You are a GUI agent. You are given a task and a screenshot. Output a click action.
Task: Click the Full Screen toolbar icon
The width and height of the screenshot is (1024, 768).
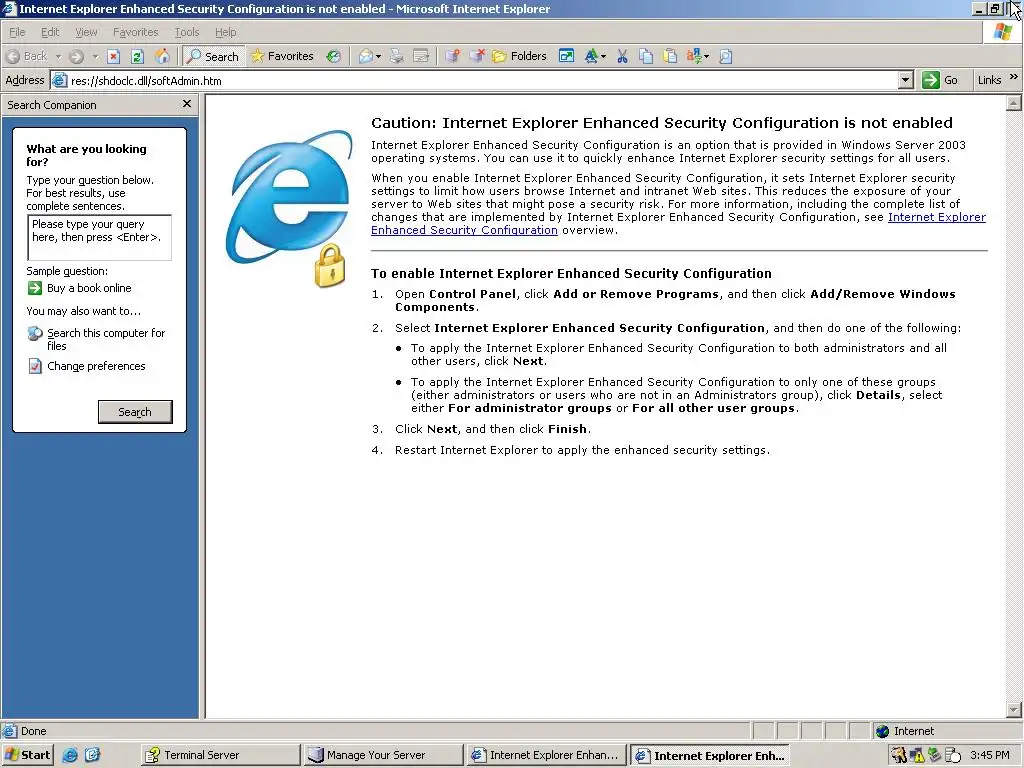click(566, 57)
